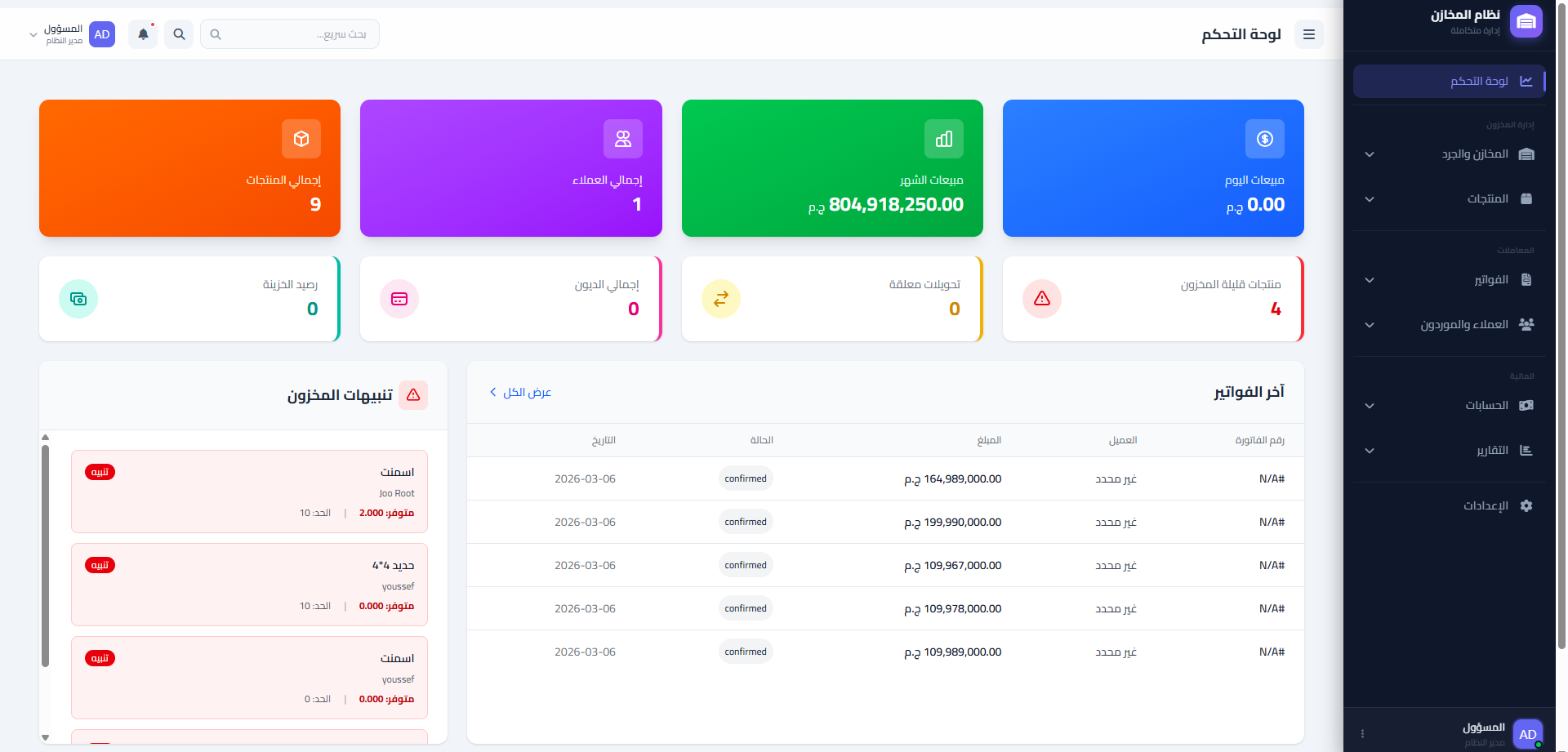
Task: Open التقارير reports icon in sidebar
Action: coord(1526,450)
